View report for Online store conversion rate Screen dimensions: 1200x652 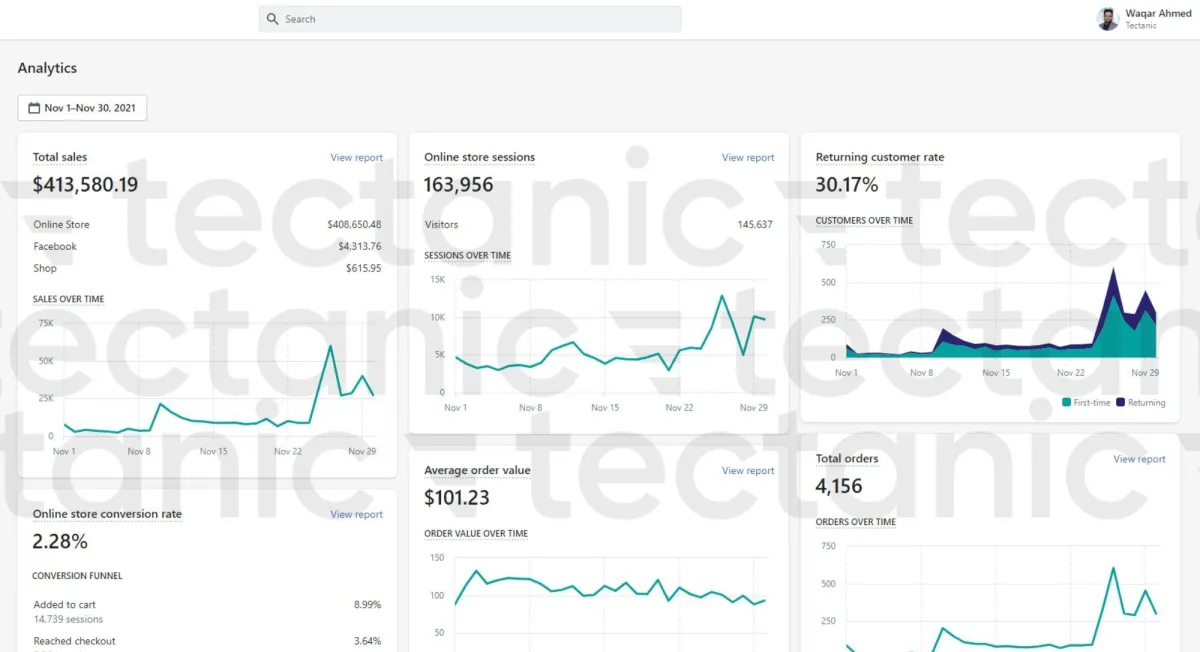tap(357, 514)
